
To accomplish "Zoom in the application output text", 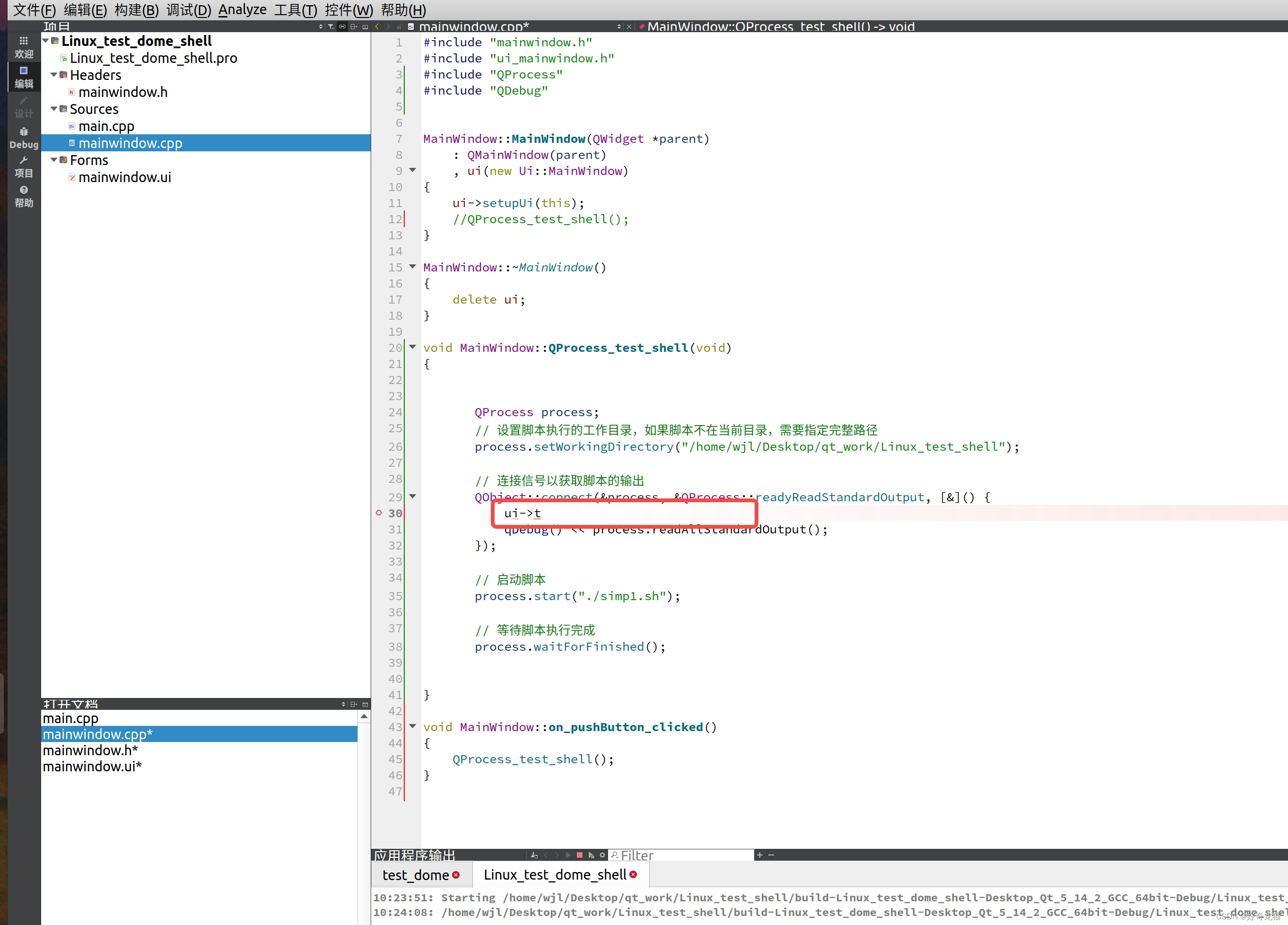I will [x=760, y=855].
